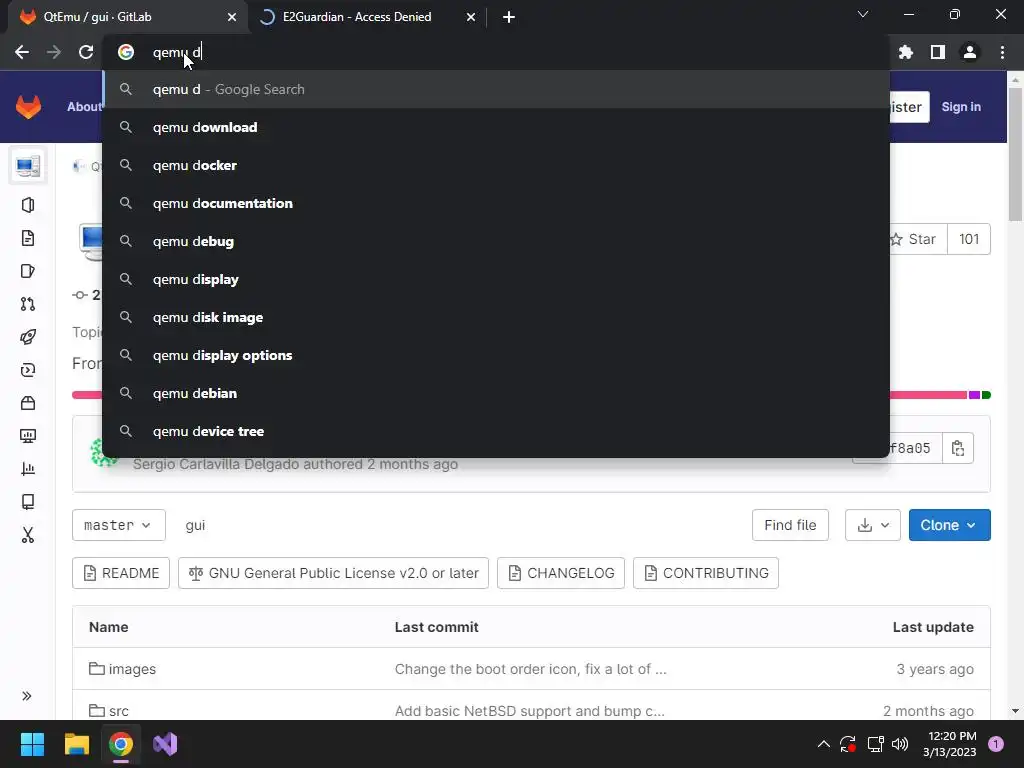
Task: Close the E2Guardian tab
Action: click(x=471, y=17)
